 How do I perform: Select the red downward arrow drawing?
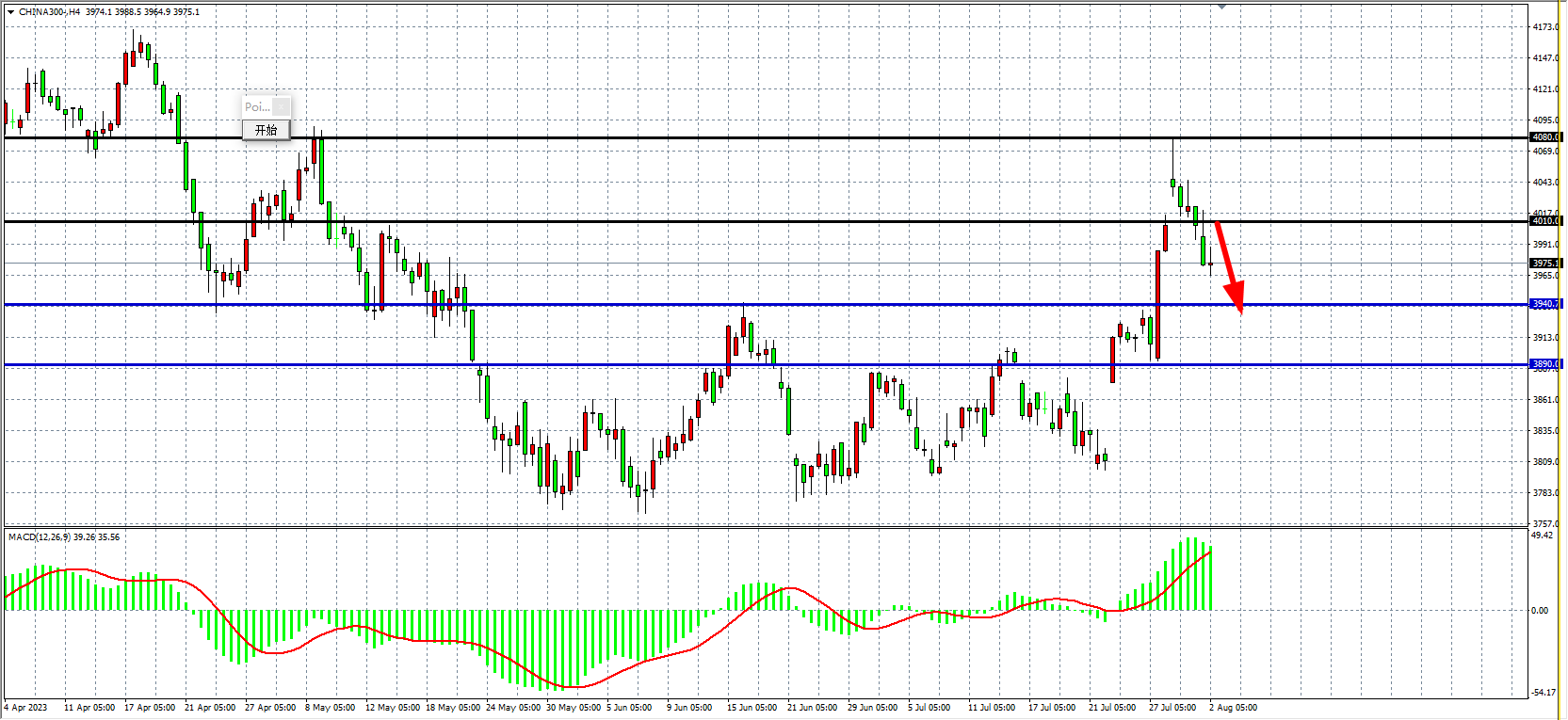tap(1228, 265)
